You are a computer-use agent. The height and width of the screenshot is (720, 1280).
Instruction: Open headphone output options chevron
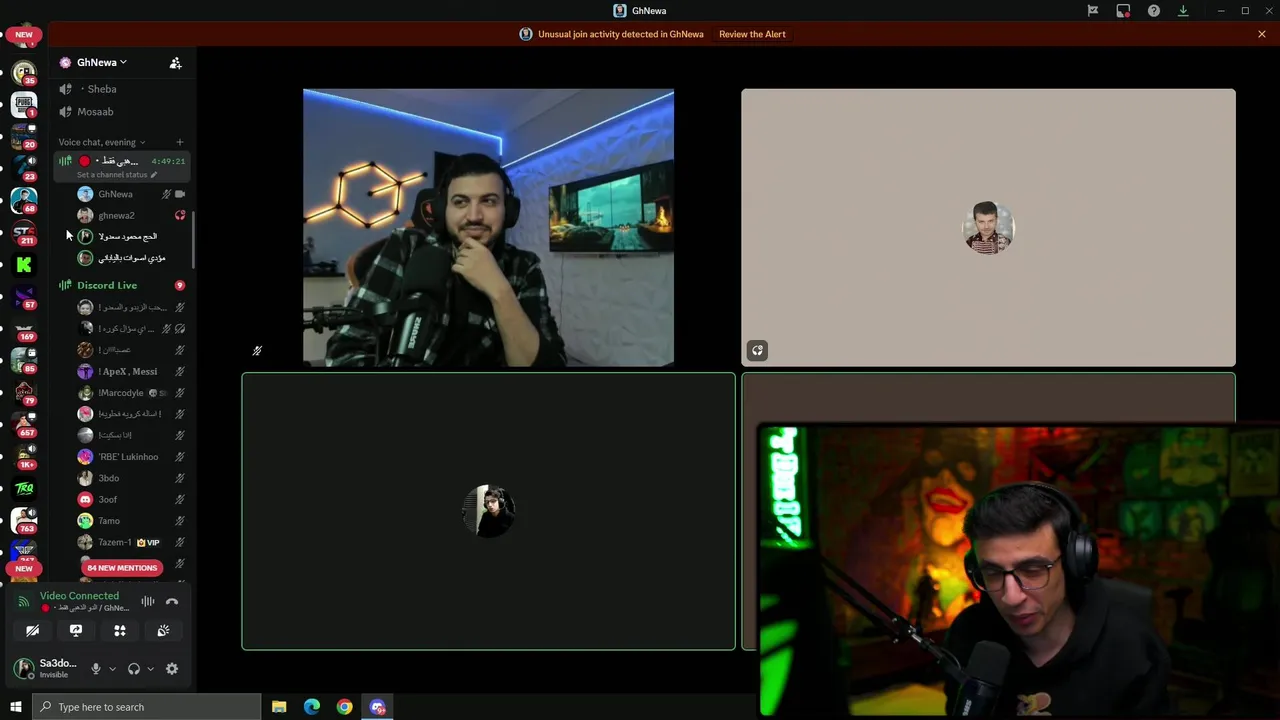click(150, 669)
